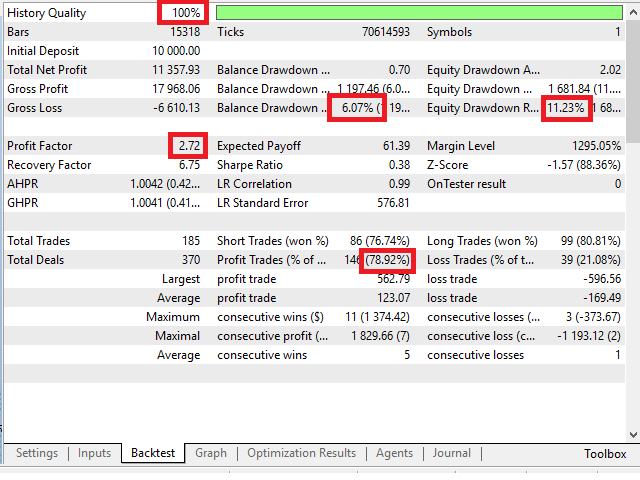Image resolution: width=640 pixels, height=480 pixels.
Task: Open the Inputs tab
Action: click(x=95, y=453)
